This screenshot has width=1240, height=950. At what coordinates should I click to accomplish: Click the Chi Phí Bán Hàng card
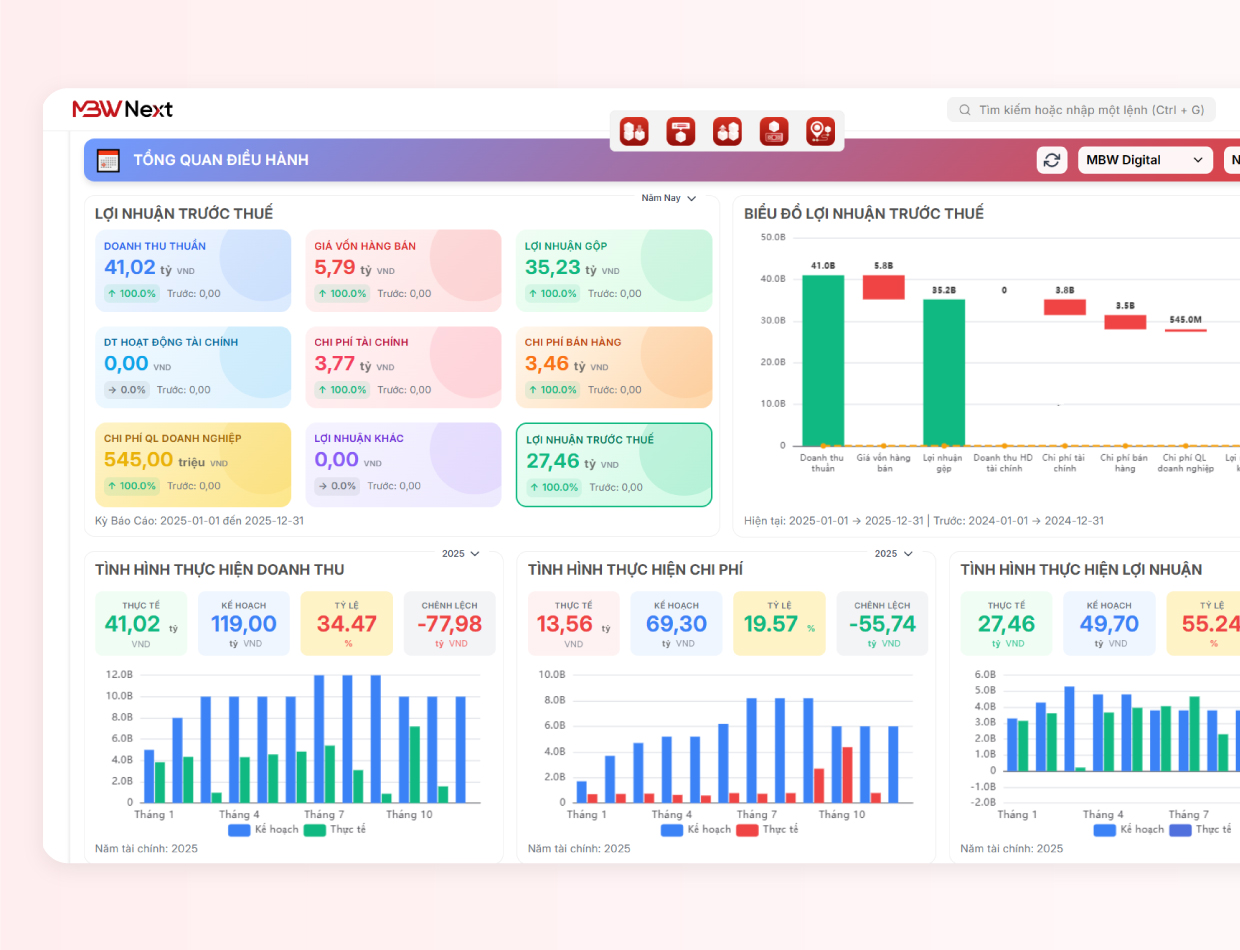click(x=614, y=367)
